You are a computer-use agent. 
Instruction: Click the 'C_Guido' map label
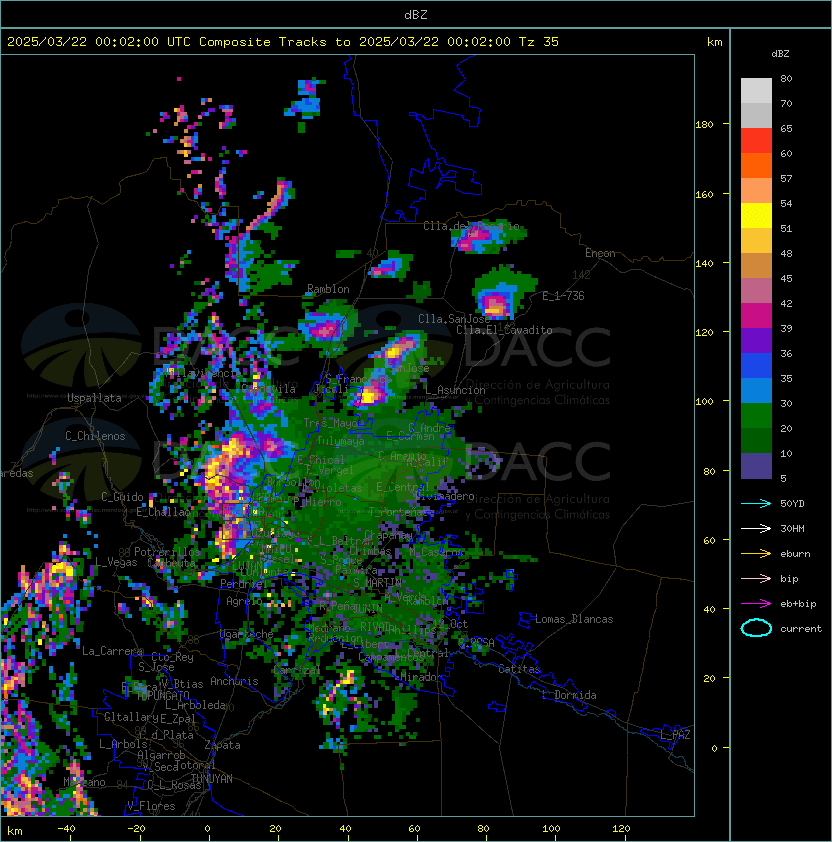[122, 497]
